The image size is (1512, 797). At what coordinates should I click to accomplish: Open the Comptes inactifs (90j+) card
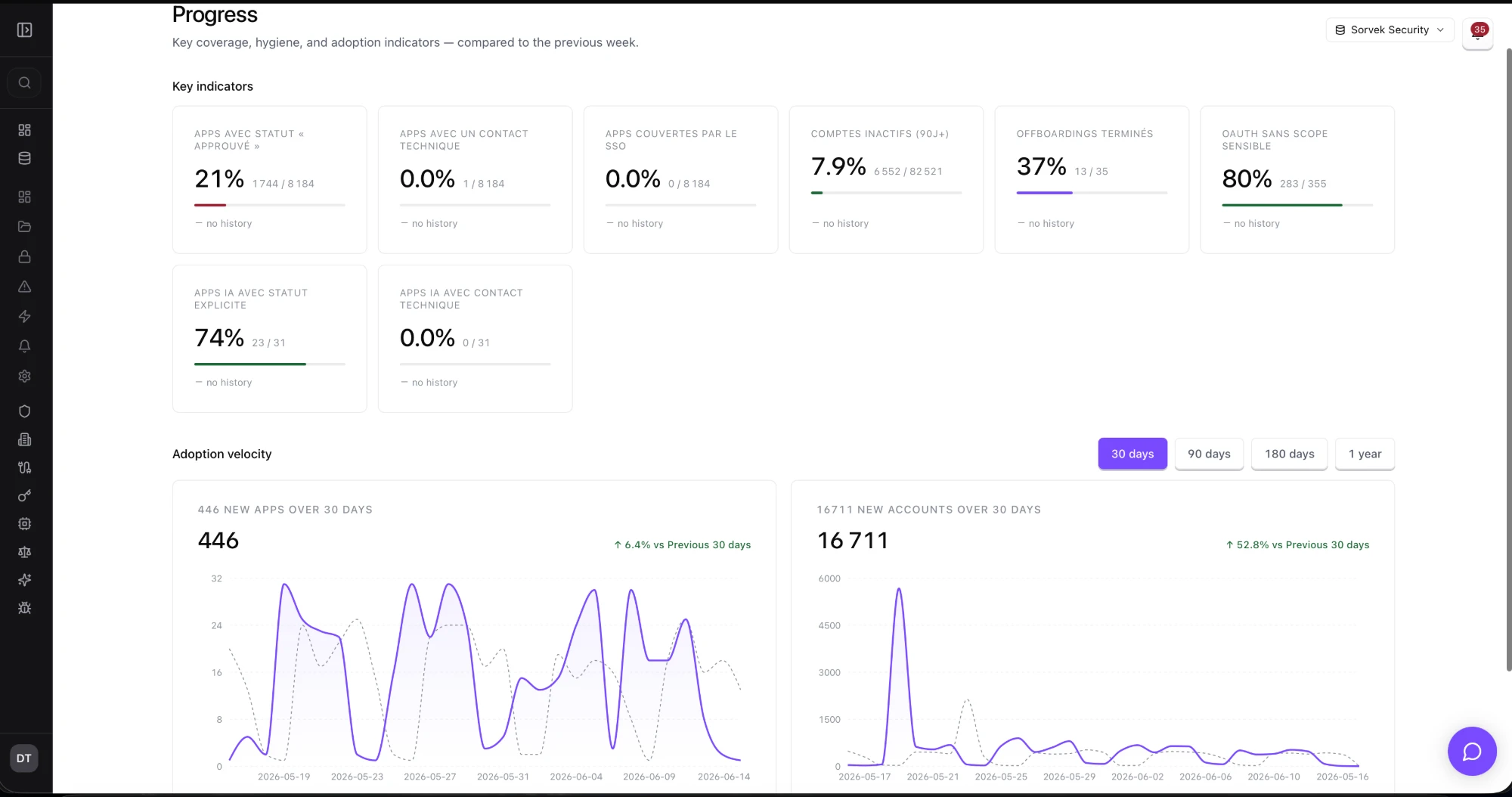[x=887, y=180]
